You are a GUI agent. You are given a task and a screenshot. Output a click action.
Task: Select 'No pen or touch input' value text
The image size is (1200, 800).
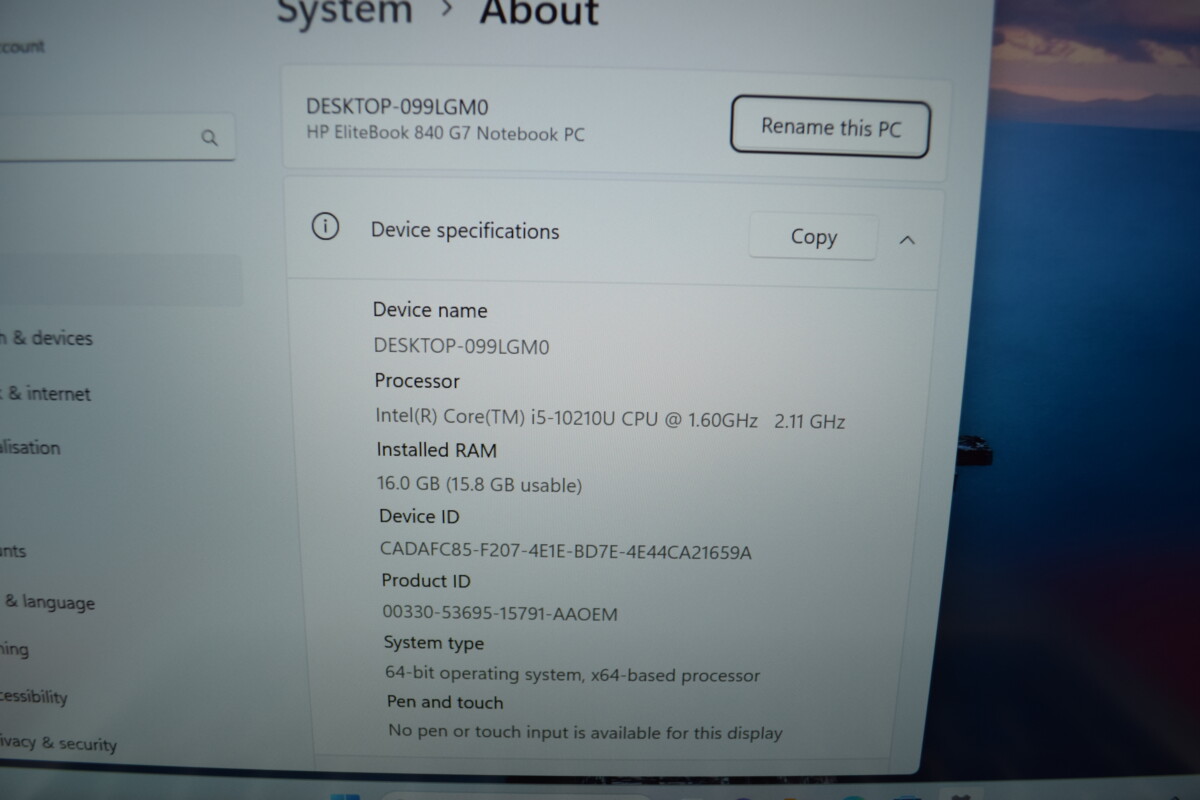(x=585, y=732)
